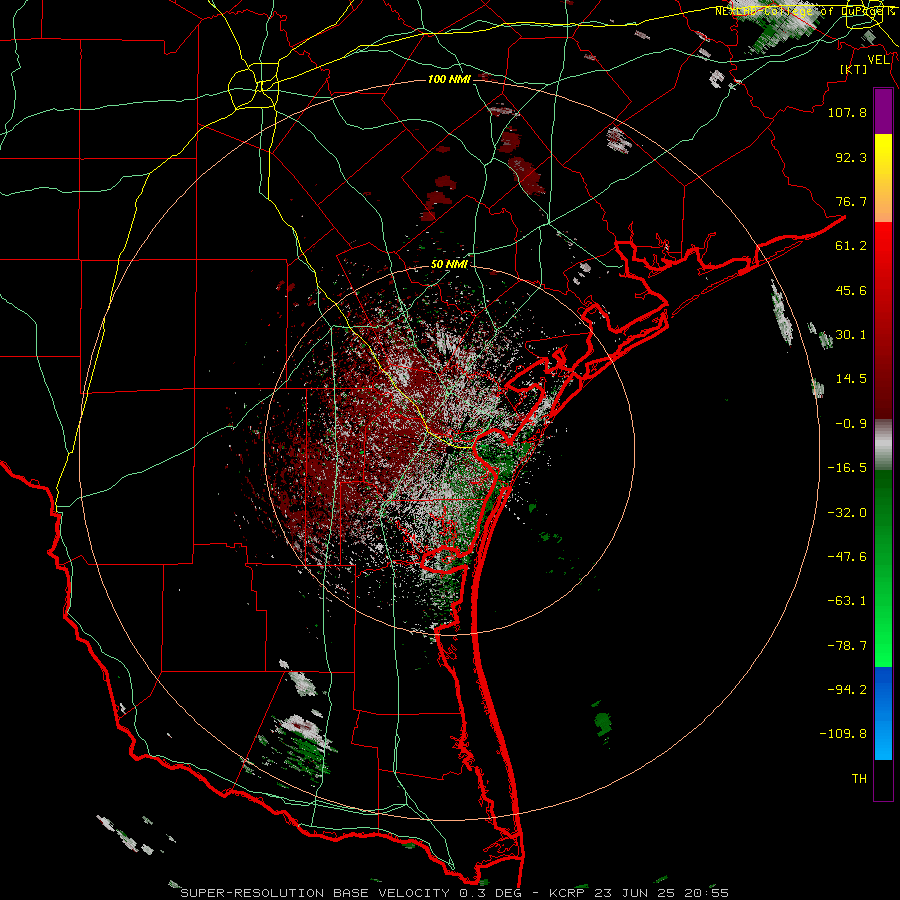This screenshot has width=900, height=900.
Task: Click the -78.7 velocity scale value
Action: pyautogui.click(x=847, y=646)
